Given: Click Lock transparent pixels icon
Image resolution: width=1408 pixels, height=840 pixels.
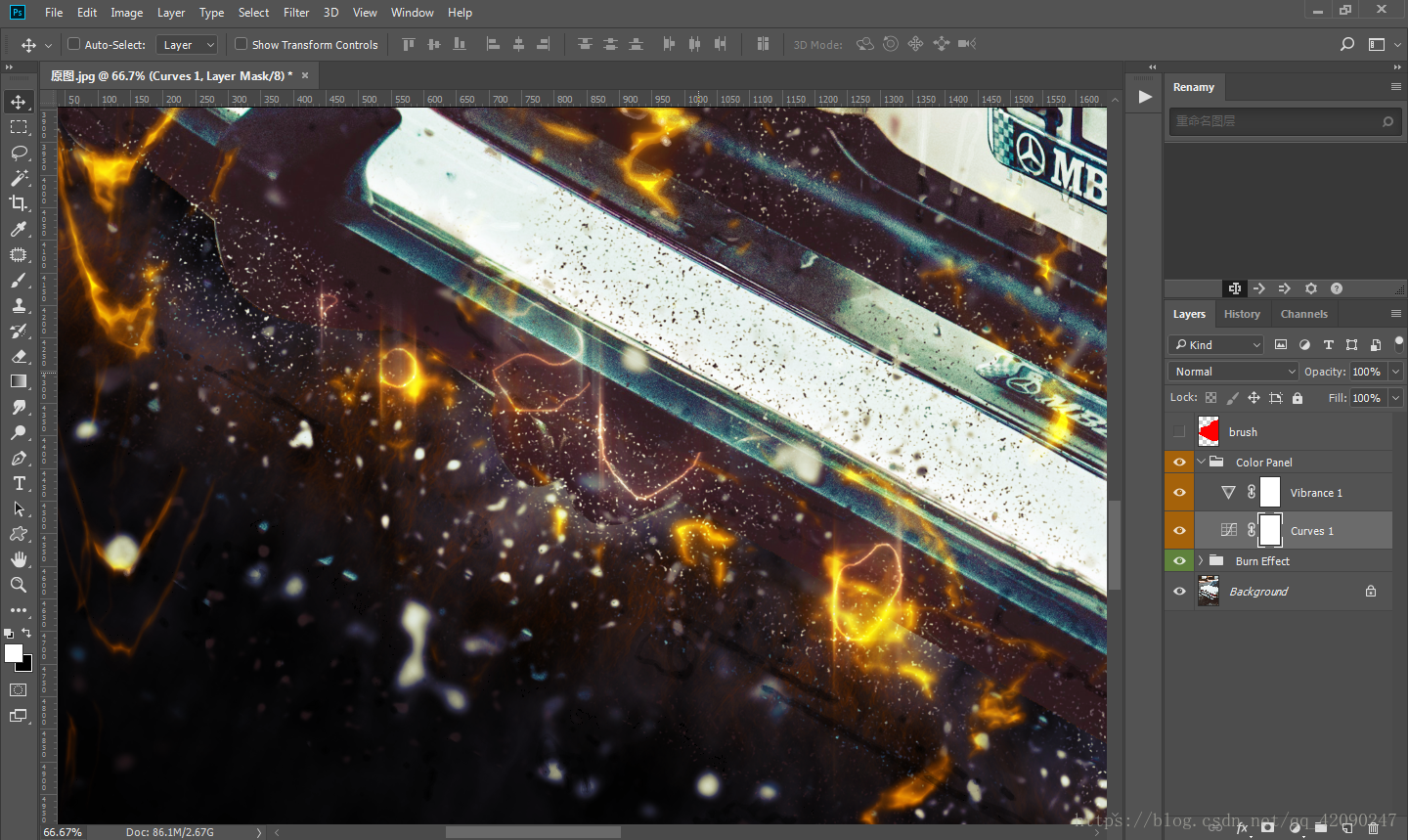Looking at the screenshot, I should click(x=1210, y=398).
